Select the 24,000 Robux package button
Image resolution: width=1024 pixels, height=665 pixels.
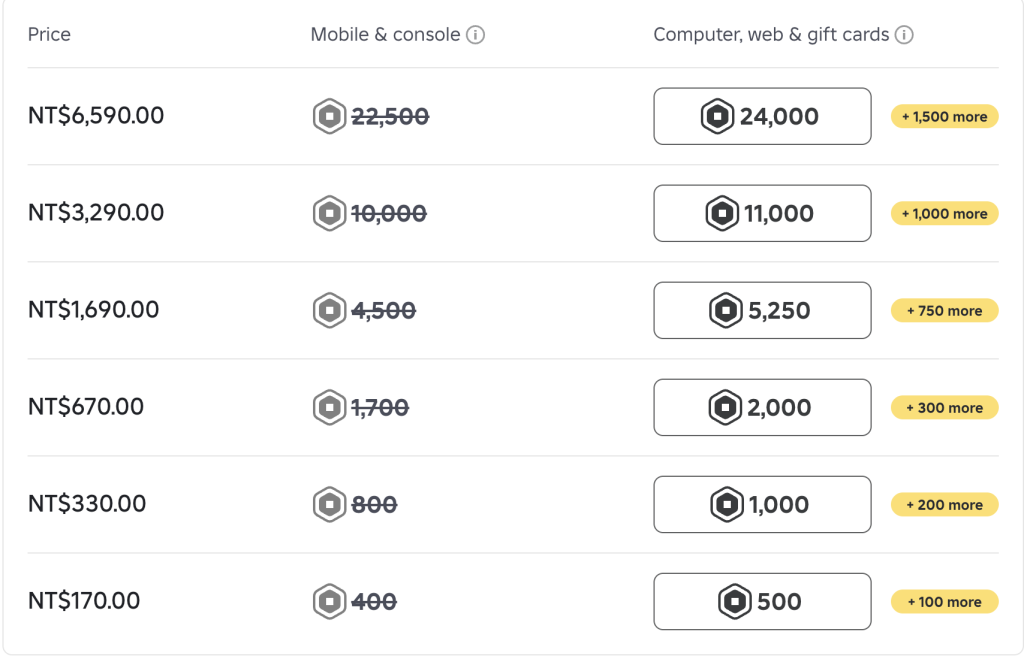point(762,116)
